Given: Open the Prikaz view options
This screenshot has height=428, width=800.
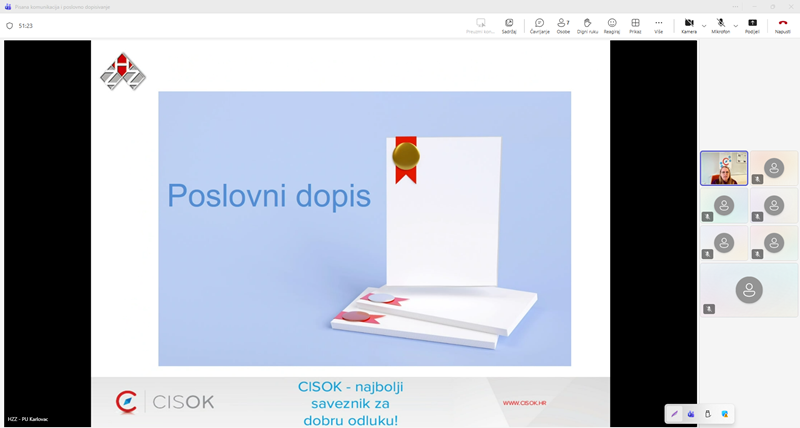Looking at the screenshot, I should click(x=635, y=25).
